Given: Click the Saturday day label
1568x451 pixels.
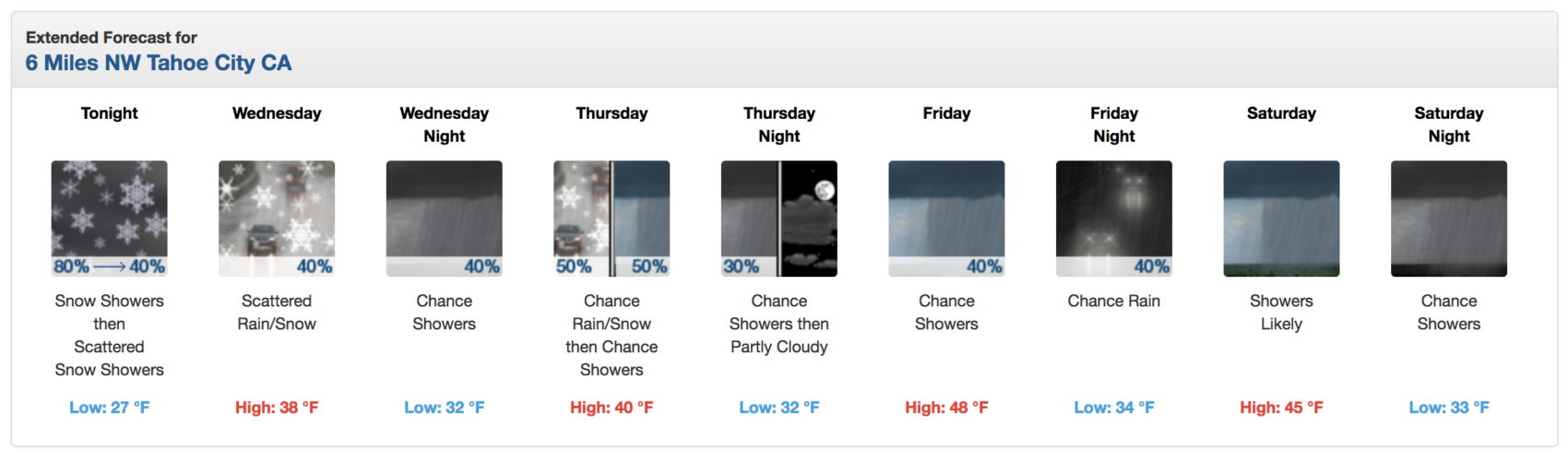Looking at the screenshot, I should 1281,113.
